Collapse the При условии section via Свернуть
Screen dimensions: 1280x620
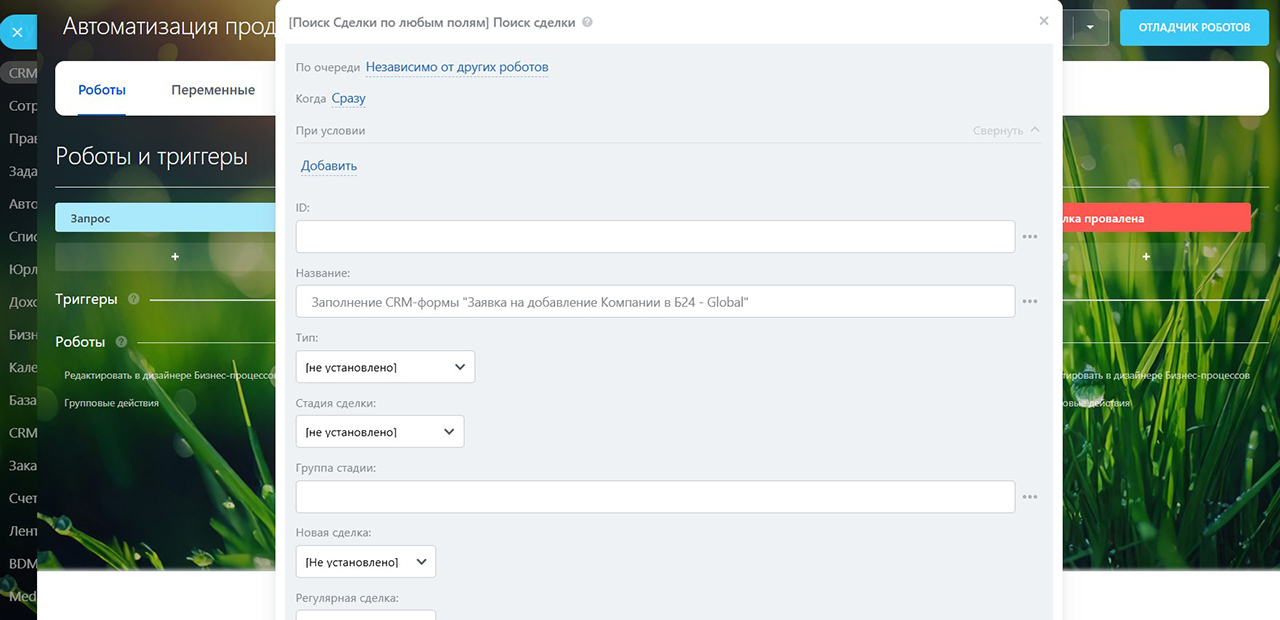coord(1006,131)
